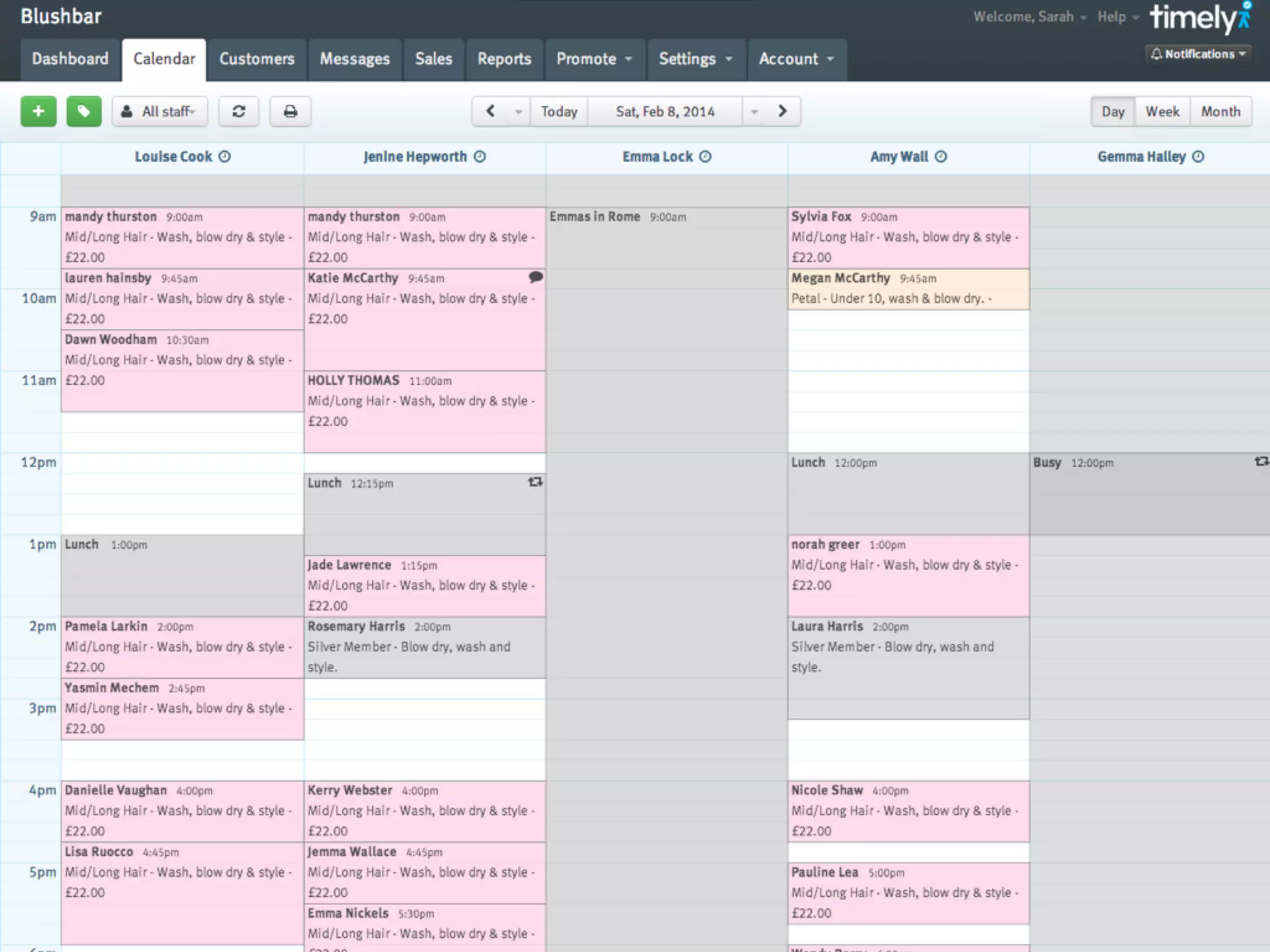This screenshot has width=1270, height=952.
Task: Go to previous day with left arrow
Action: click(x=491, y=112)
